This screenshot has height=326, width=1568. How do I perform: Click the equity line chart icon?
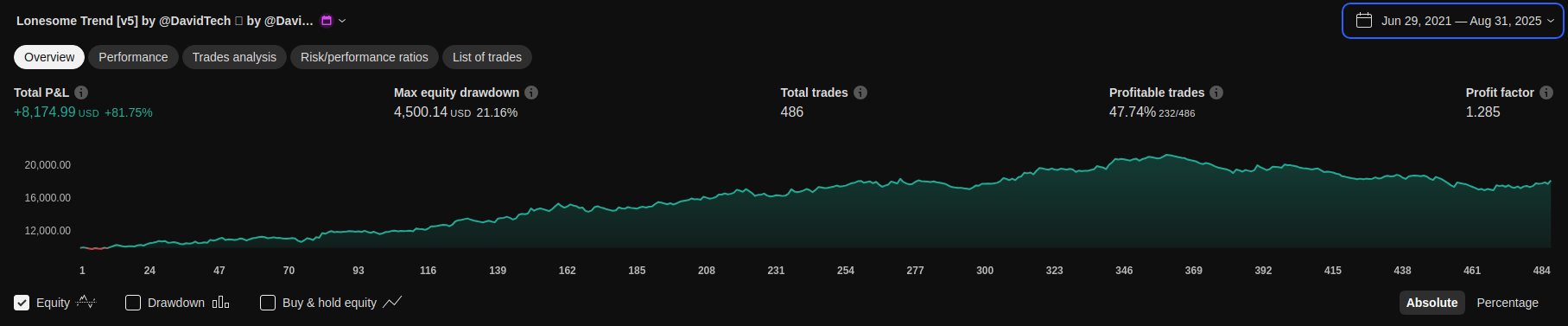coord(86,302)
